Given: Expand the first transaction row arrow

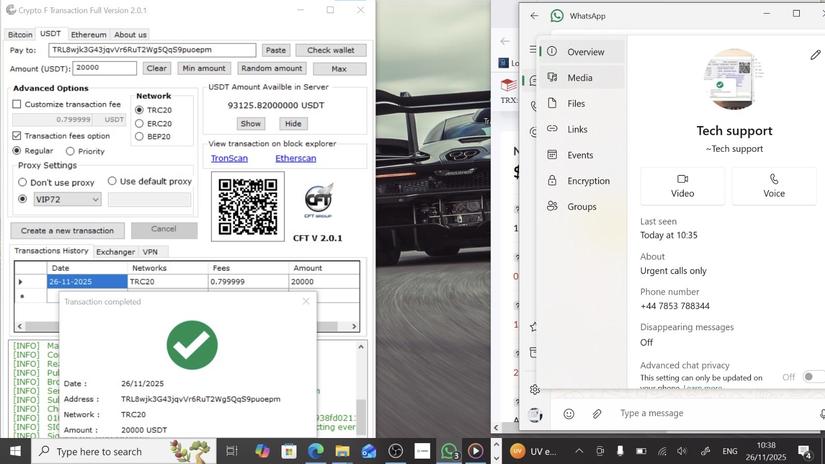Looking at the screenshot, I should tap(21, 282).
